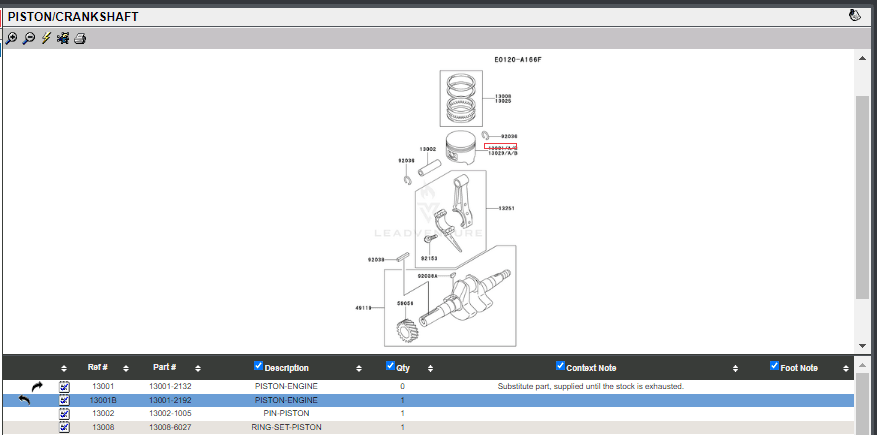Toggle the Qty column checkbox
Screen dimensions: 877x435
390,367
